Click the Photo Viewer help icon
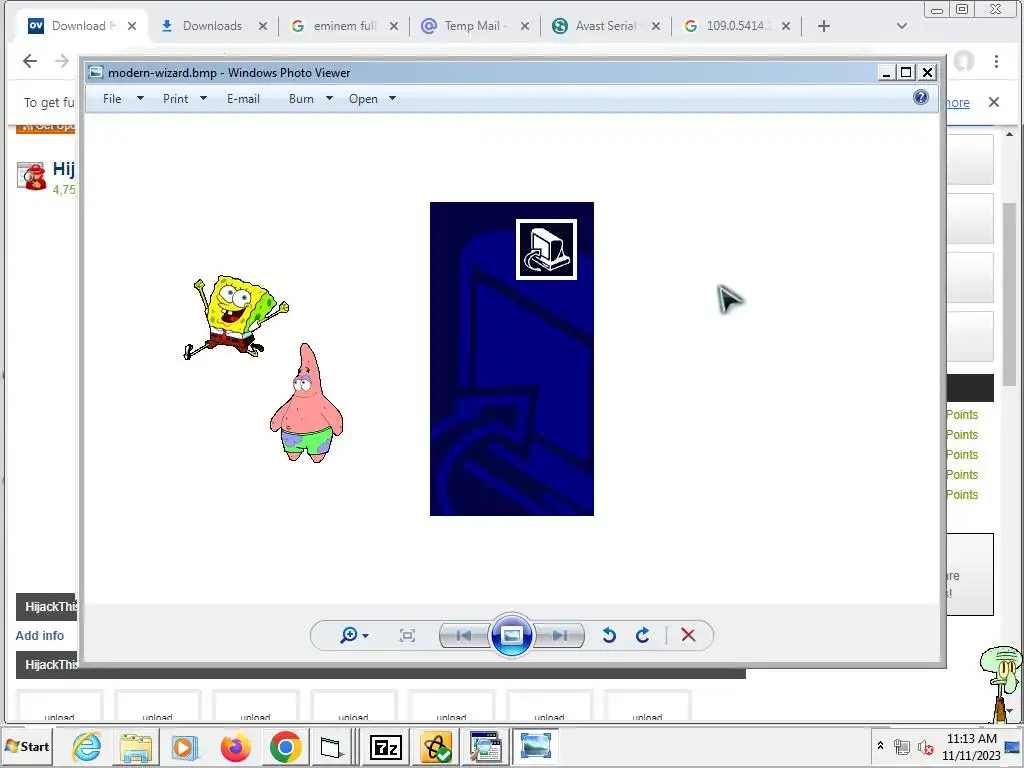The image size is (1024, 768). pyautogui.click(x=921, y=98)
